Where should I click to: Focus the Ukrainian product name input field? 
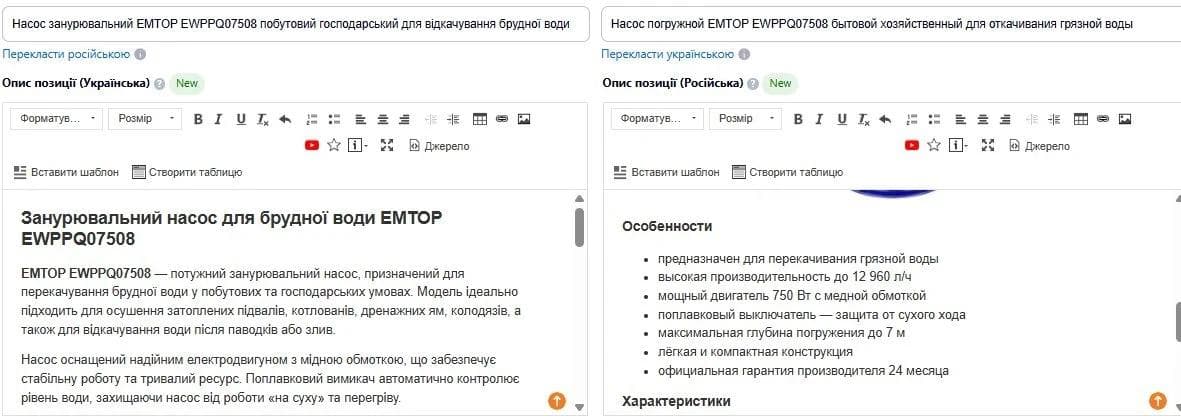296,25
